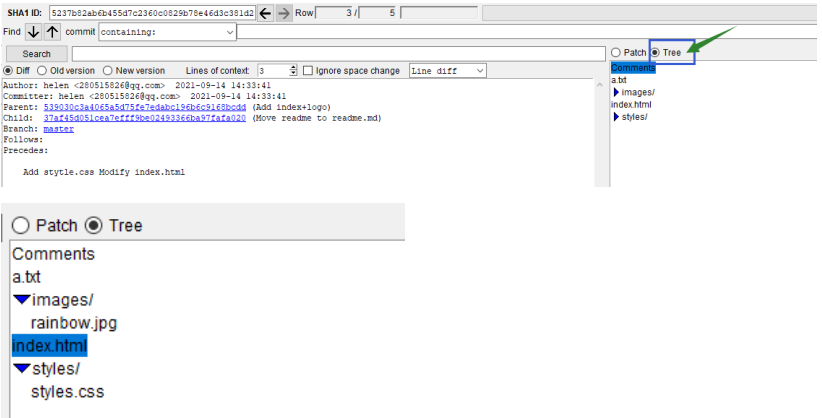Select the New version radio button
The height and width of the screenshot is (418, 822).
coord(107,71)
